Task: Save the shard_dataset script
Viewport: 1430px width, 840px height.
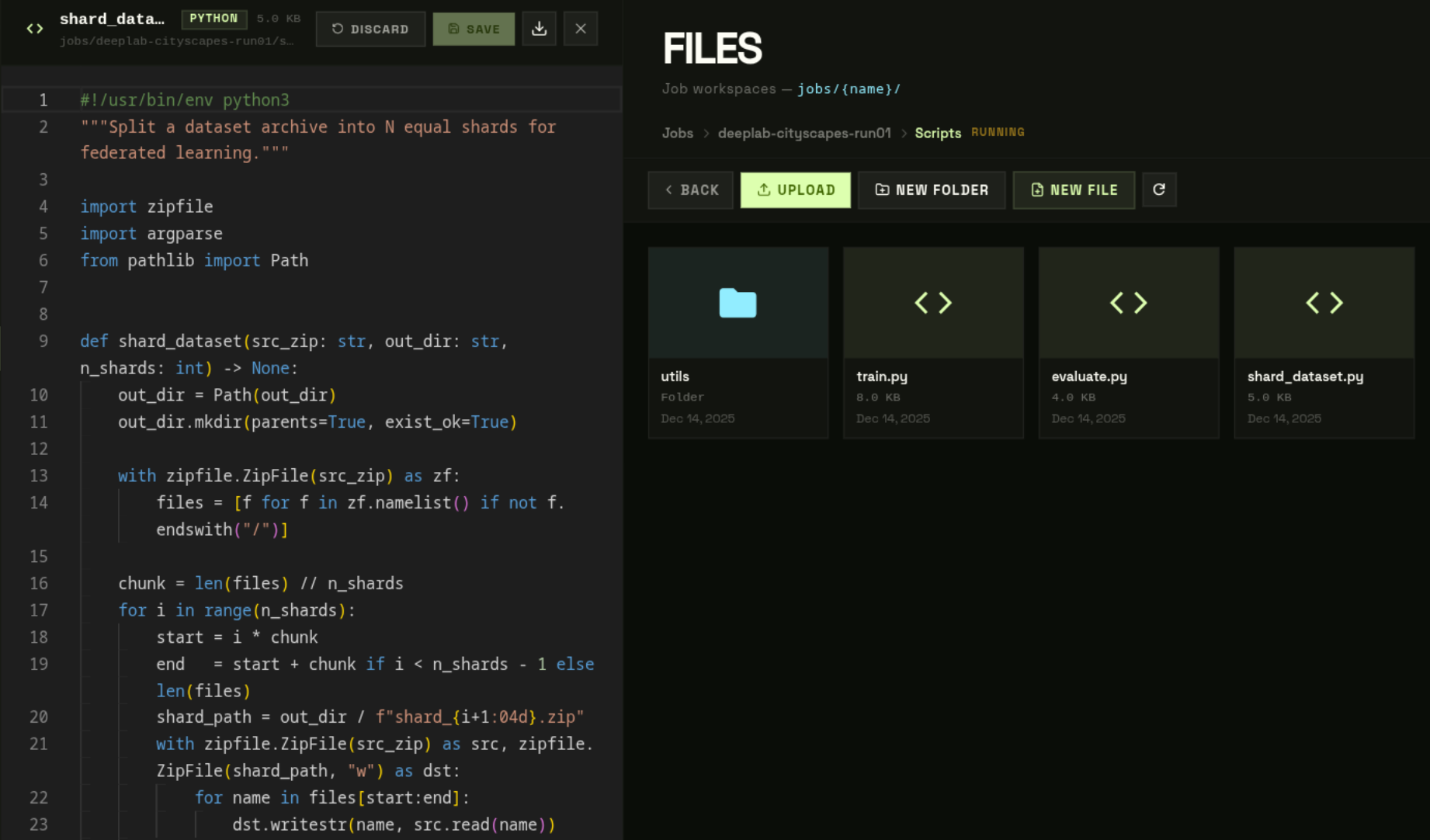Action: [x=474, y=30]
